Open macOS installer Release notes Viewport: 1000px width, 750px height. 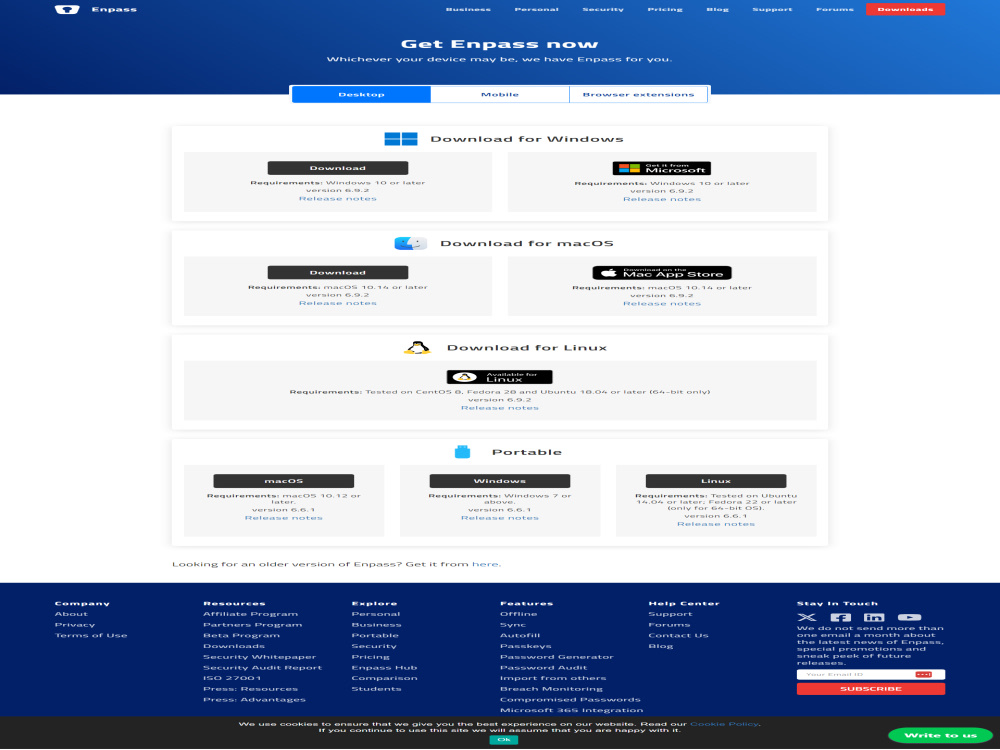pyautogui.click(x=337, y=303)
